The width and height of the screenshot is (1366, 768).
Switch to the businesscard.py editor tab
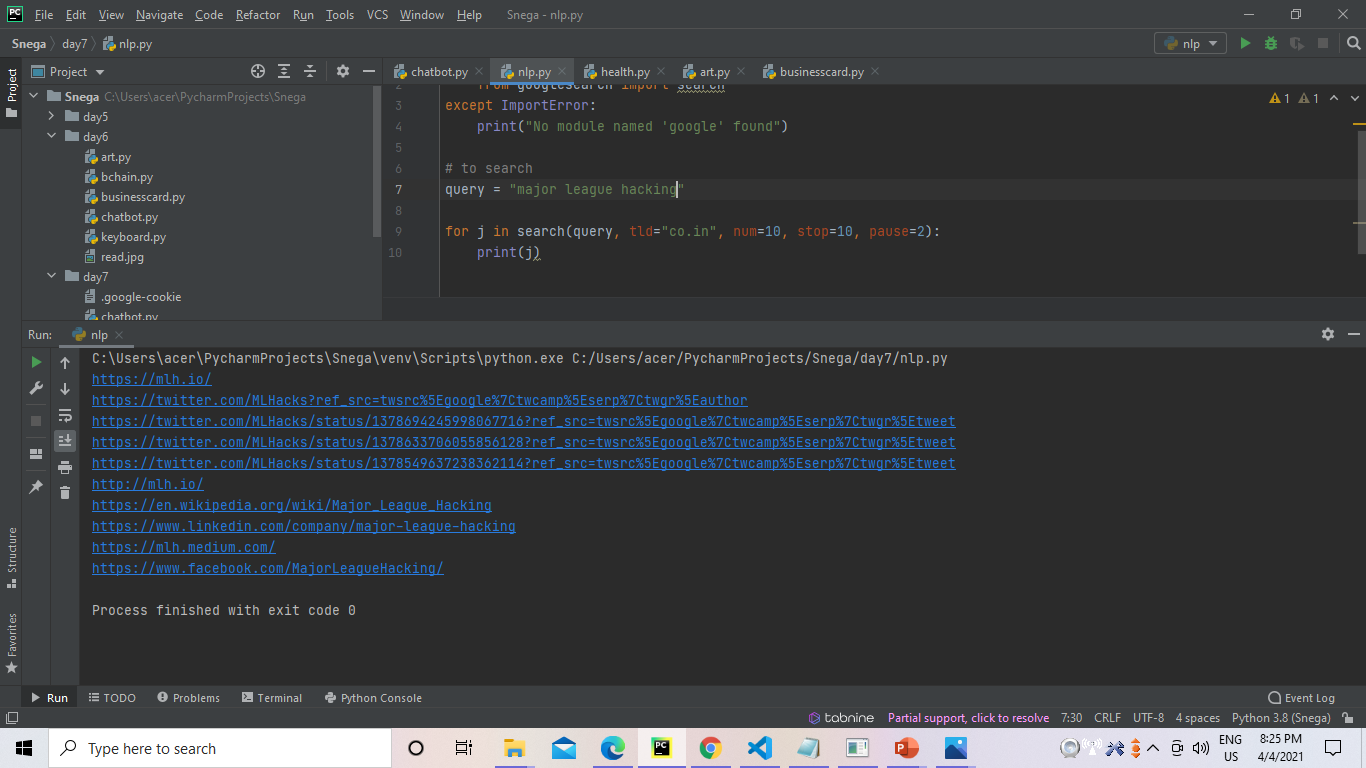click(821, 72)
